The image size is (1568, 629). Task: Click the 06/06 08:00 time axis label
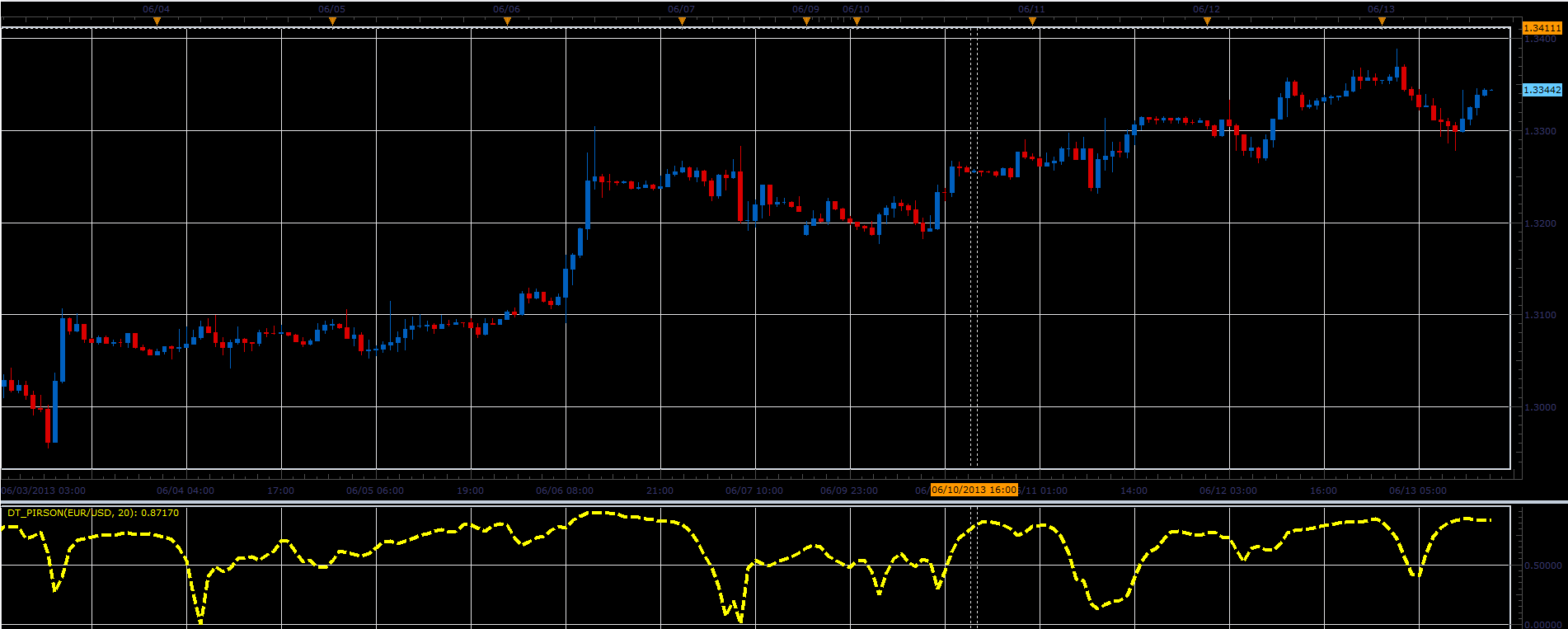pos(565,491)
